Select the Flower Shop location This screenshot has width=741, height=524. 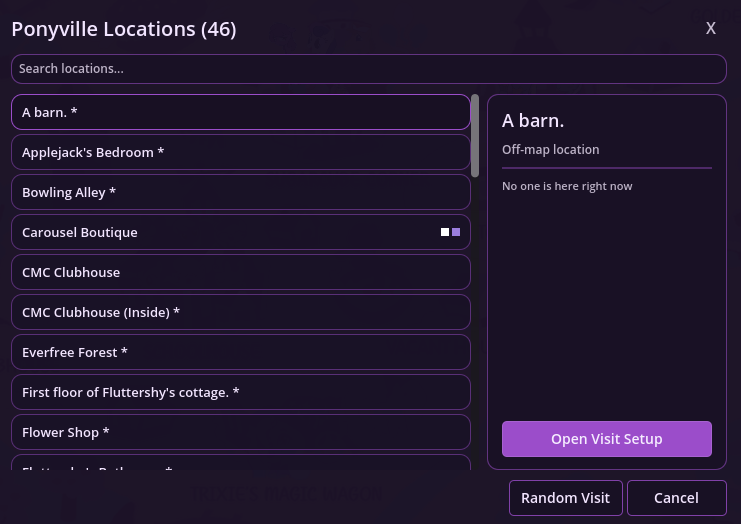[x=240, y=432]
